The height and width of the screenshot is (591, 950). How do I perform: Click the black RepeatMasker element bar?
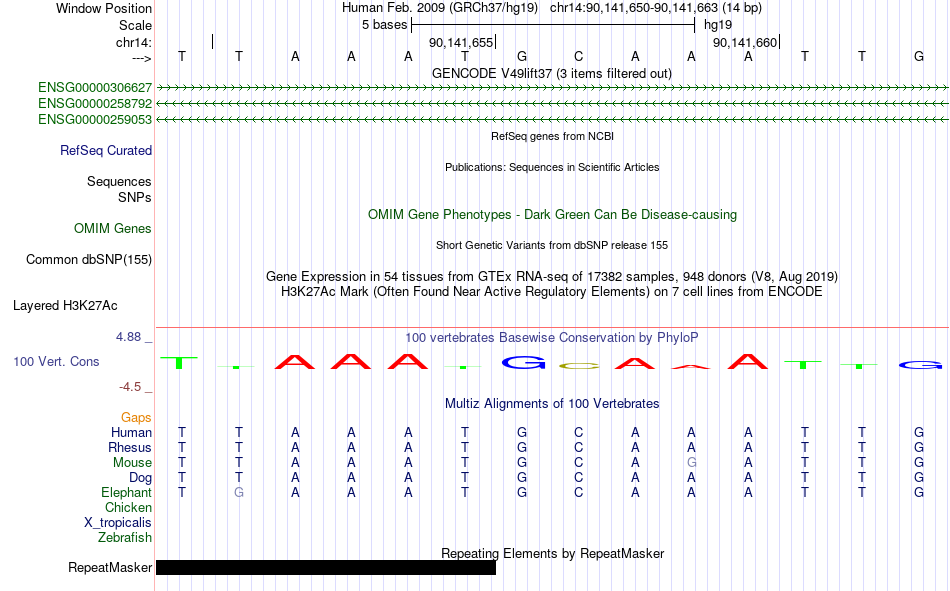click(326, 567)
